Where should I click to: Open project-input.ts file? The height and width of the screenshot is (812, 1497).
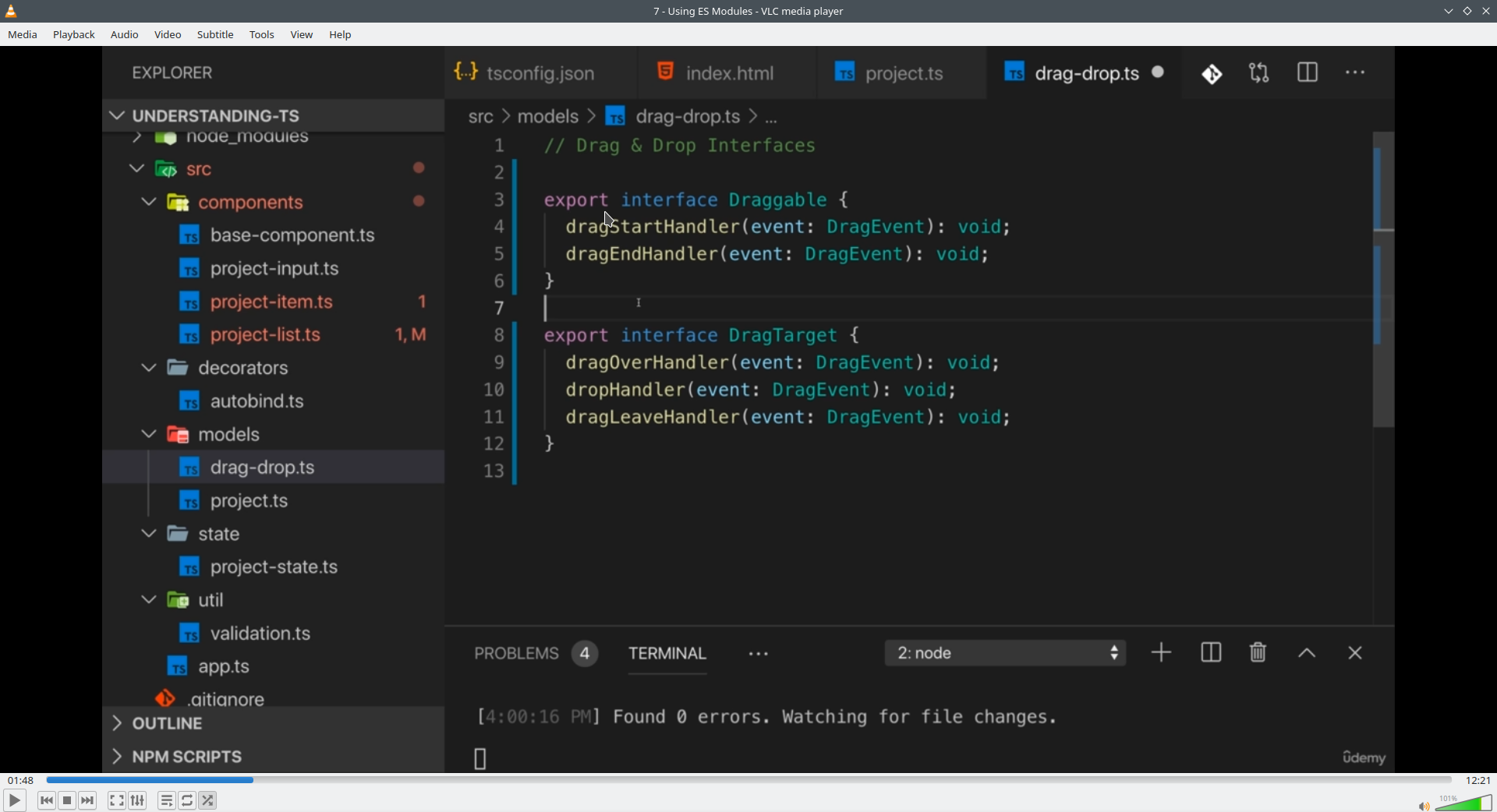(273, 269)
